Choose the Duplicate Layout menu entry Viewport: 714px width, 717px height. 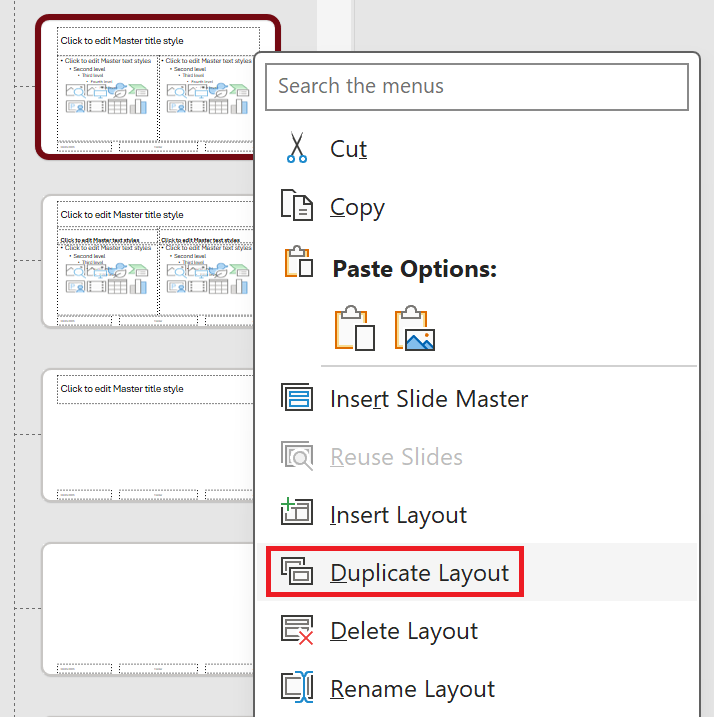tap(419, 573)
